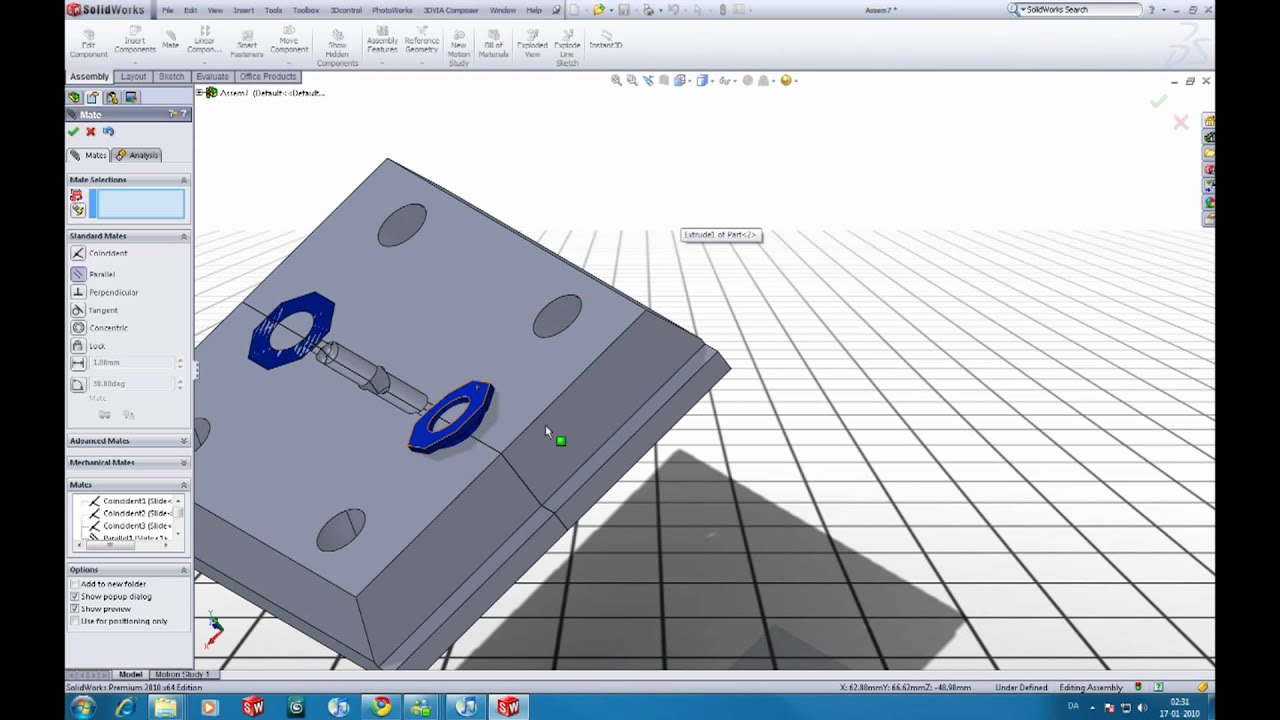Screen dimensions: 1280x720
Task: Switch to the Evaluate tab
Action: pos(212,77)
